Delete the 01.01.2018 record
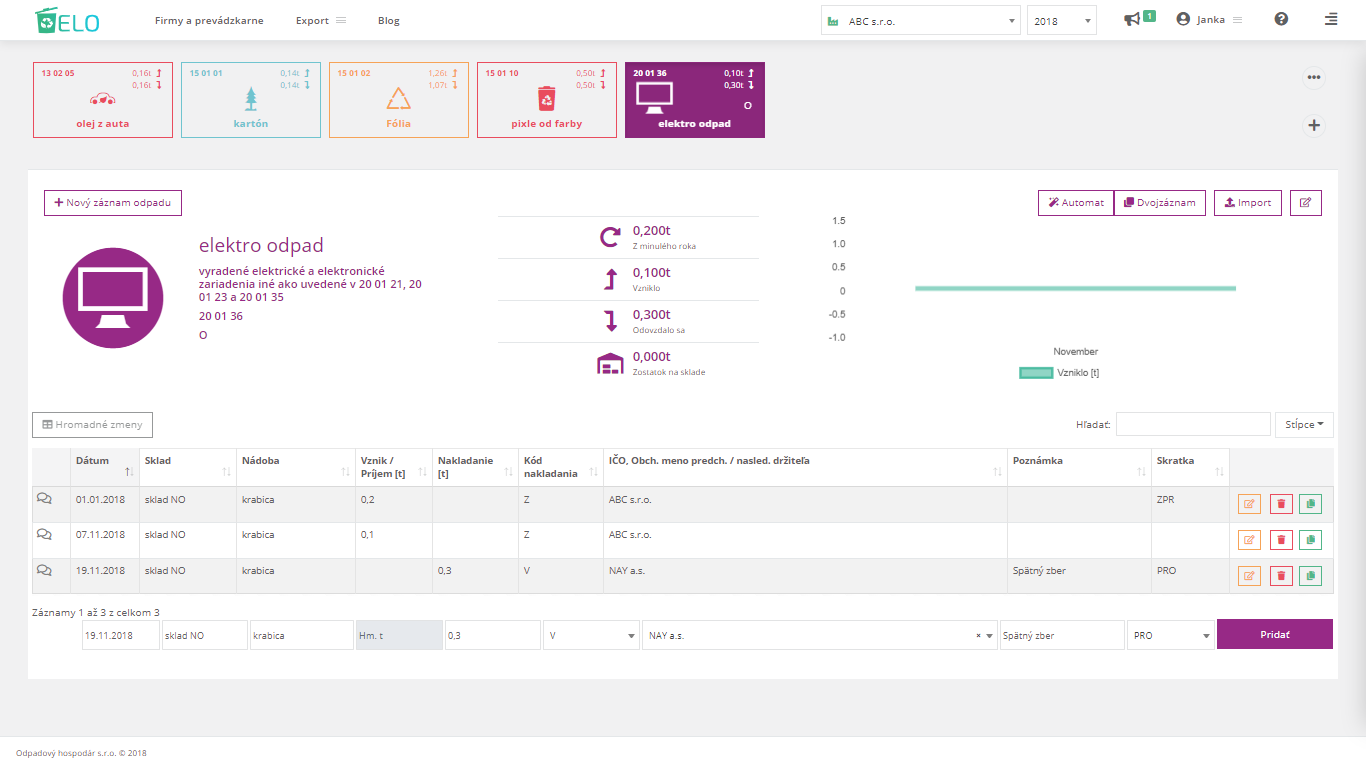The height and width of the screenshot is (768, 1366). (x=1280, y=504)
